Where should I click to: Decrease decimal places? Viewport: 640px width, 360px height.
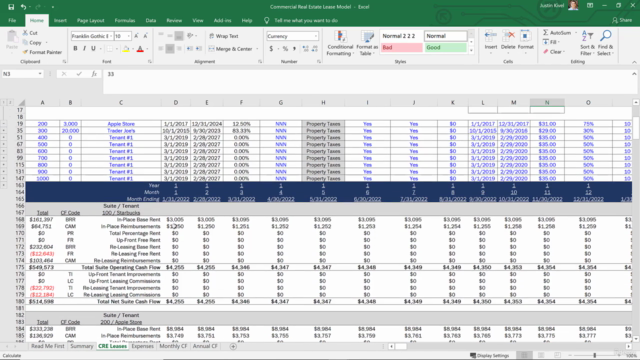[315, 49]
